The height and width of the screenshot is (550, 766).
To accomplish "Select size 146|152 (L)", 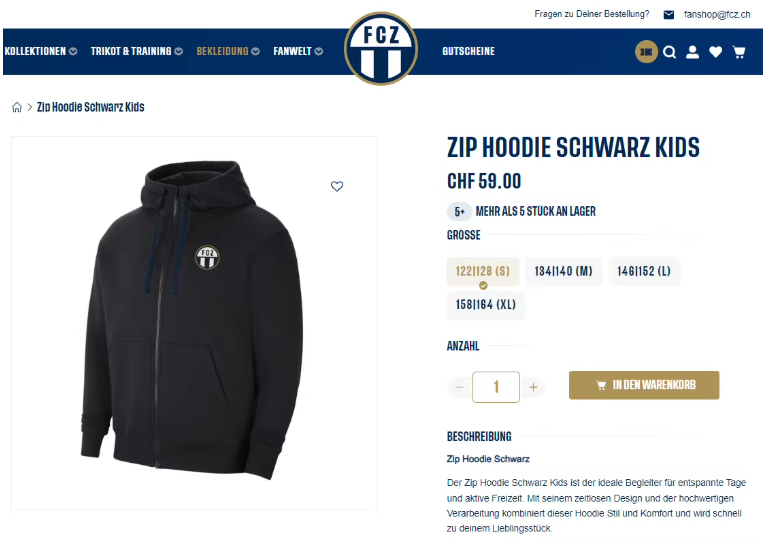I will tap(644, 271).
